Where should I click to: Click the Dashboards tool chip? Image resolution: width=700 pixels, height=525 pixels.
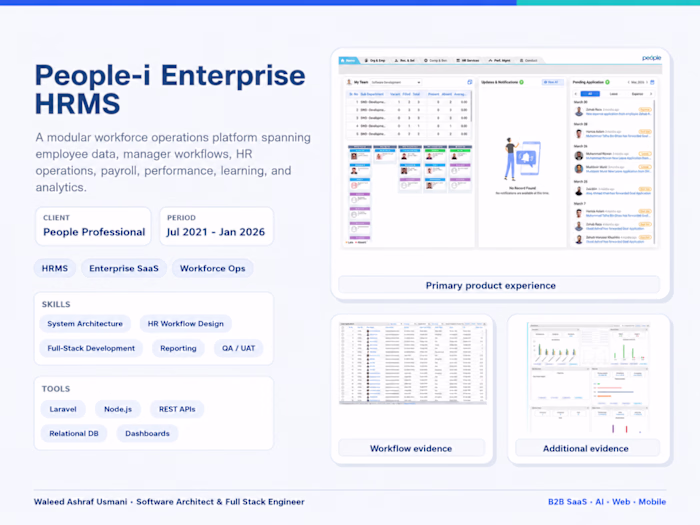click(147, 433)
